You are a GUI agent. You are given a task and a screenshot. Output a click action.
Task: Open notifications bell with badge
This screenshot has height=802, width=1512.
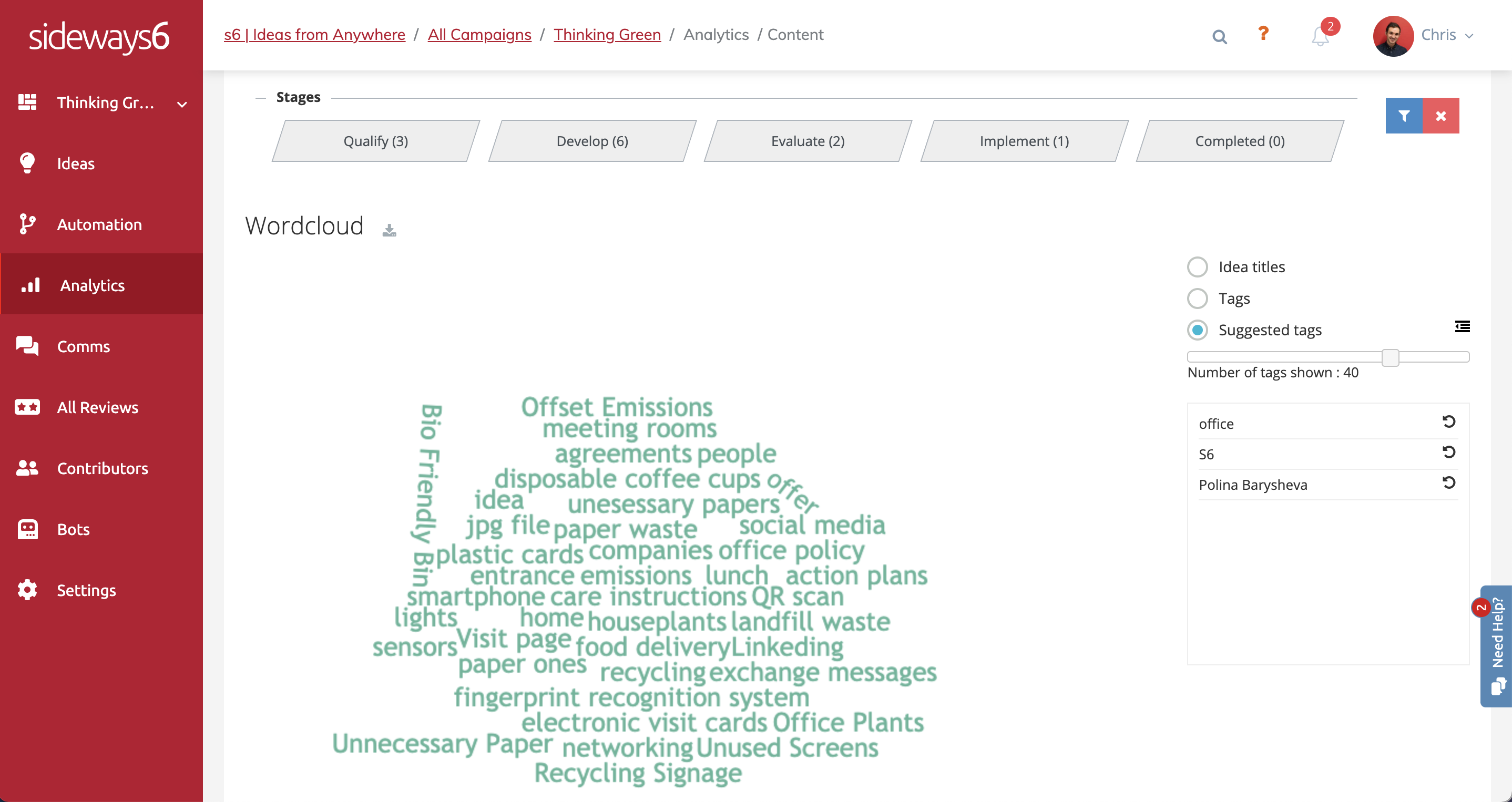(x=1320, y=36)
